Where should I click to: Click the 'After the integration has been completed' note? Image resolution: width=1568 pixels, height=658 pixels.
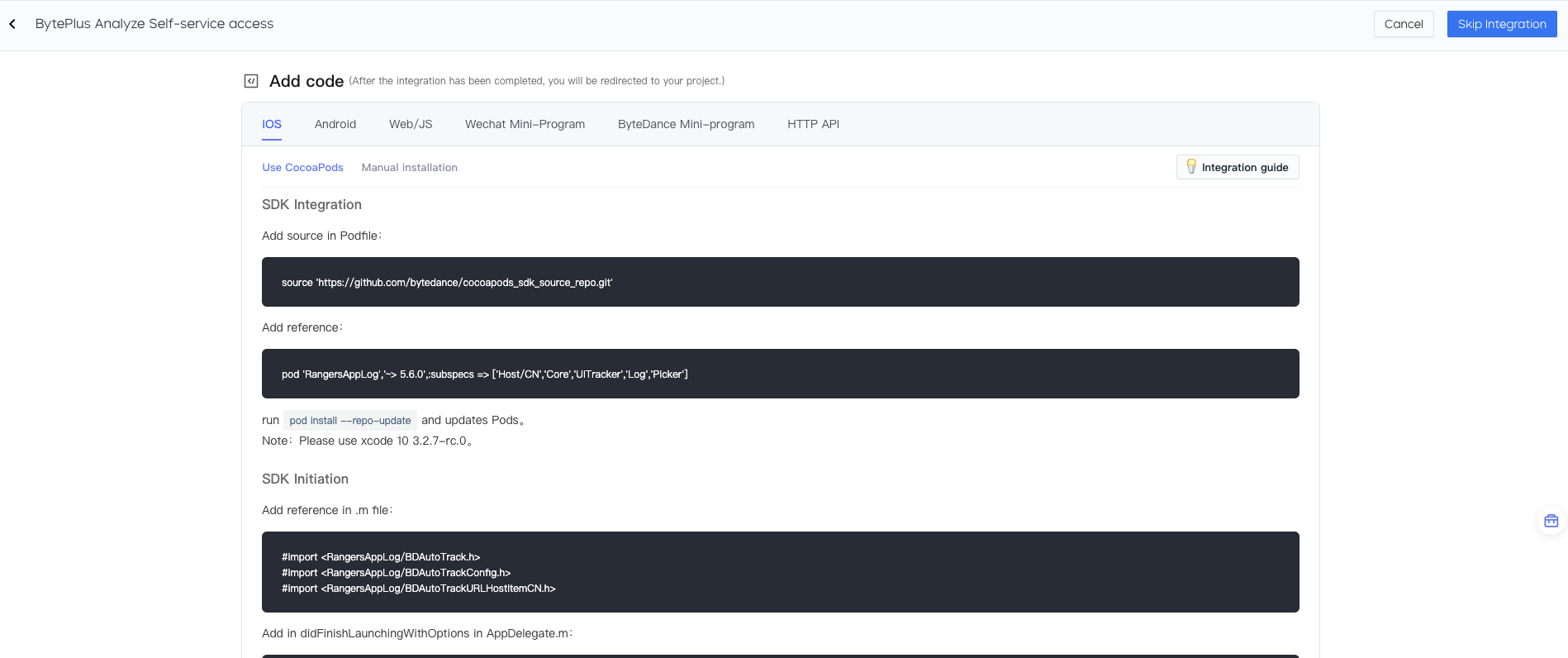(537, 81)
